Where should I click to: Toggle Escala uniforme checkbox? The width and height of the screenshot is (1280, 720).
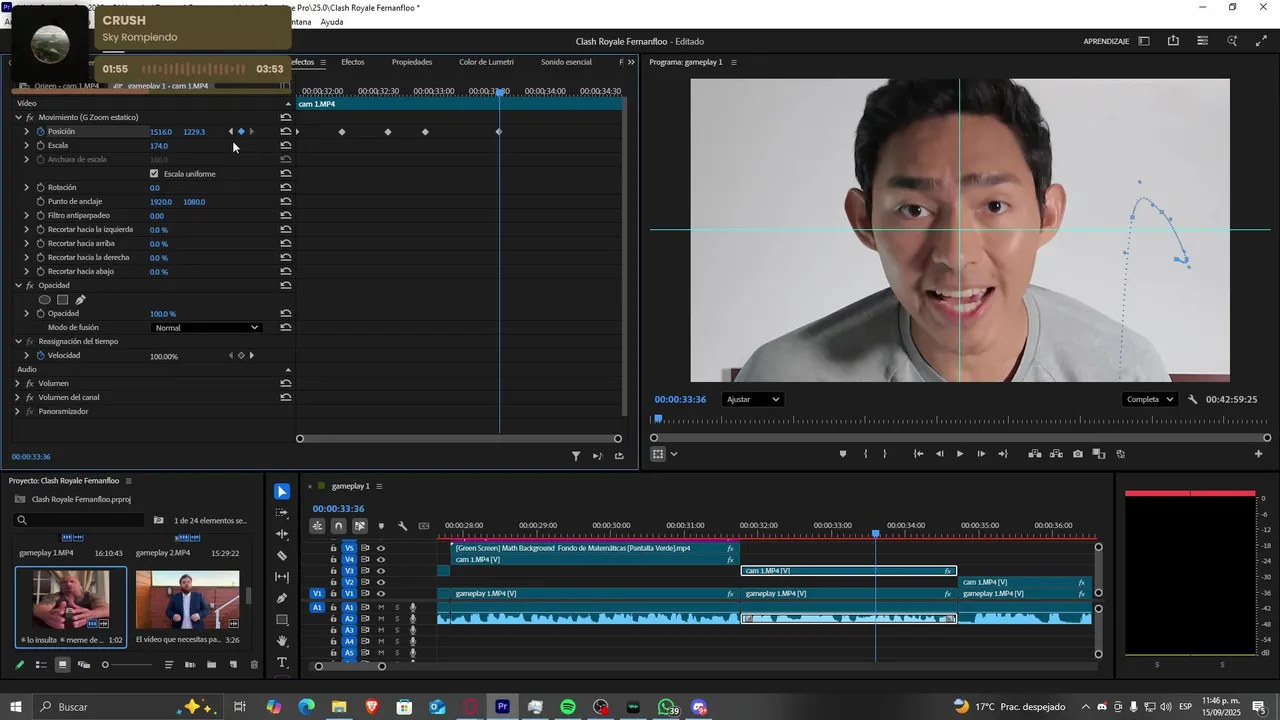pyautogui.click(x=154, y=174)
